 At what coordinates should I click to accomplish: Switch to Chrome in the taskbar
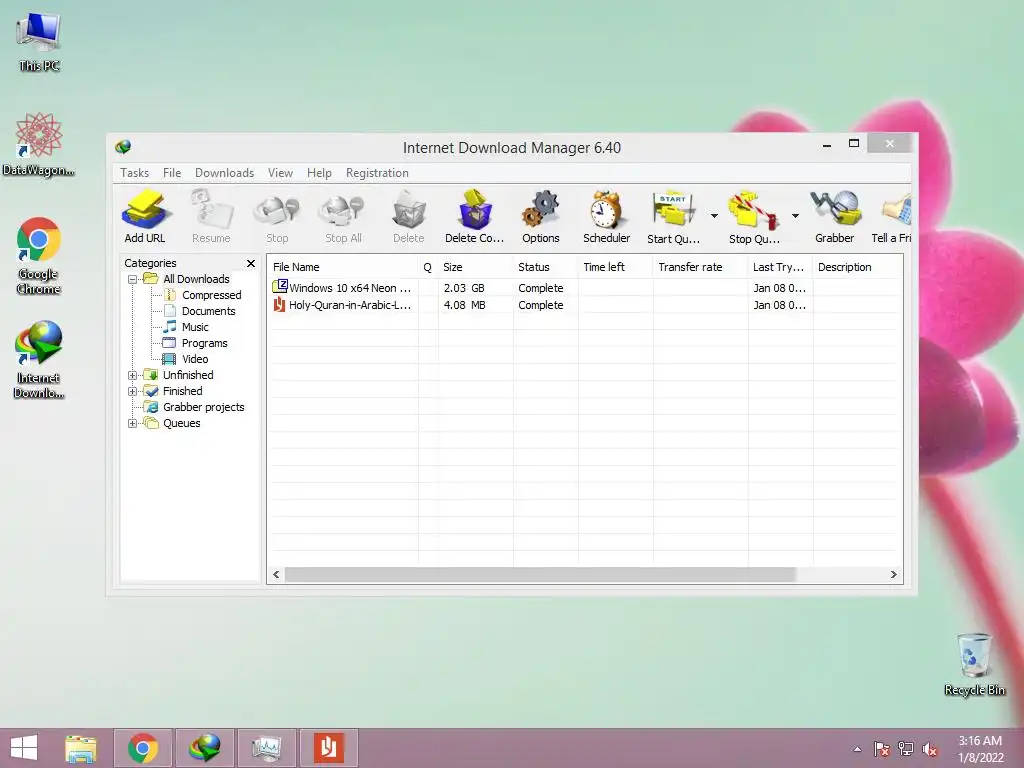(143, 748)
